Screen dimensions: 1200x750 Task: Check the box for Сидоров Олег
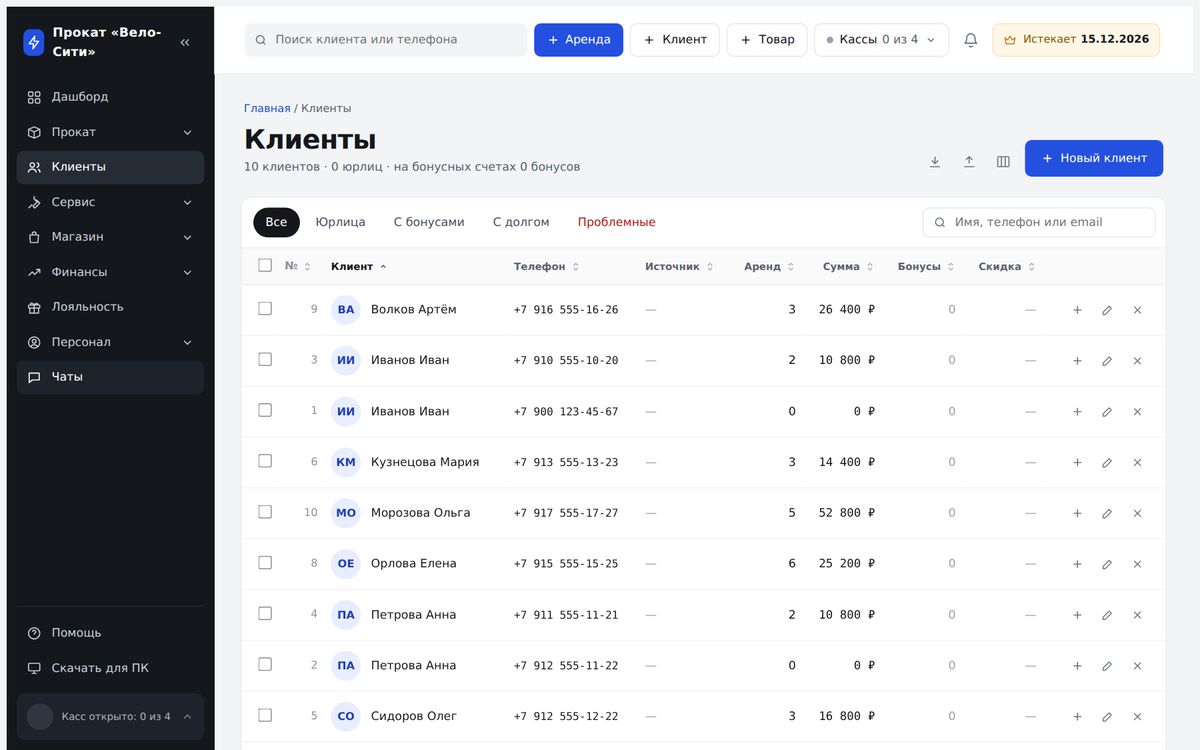tap(265, 715)
